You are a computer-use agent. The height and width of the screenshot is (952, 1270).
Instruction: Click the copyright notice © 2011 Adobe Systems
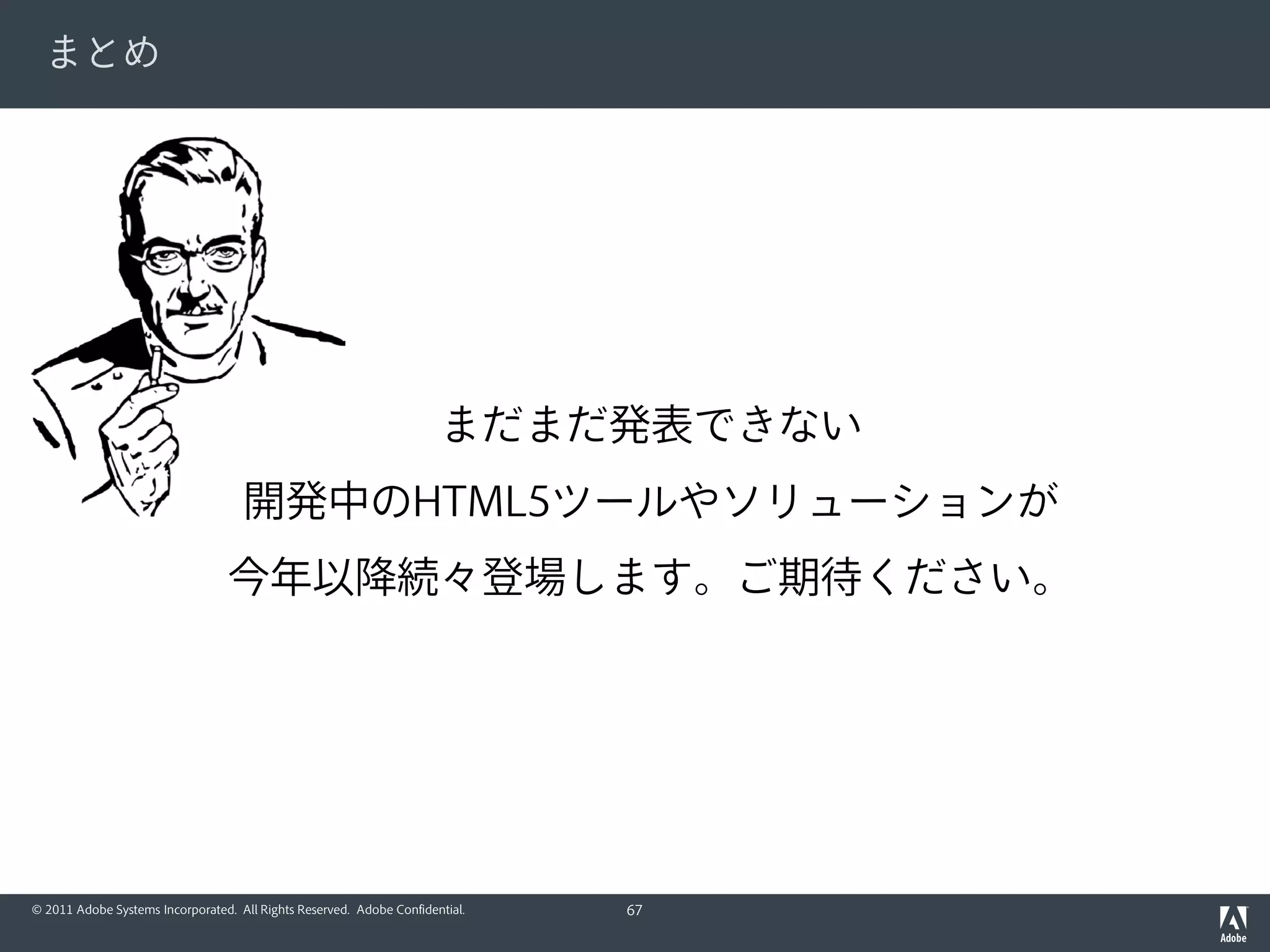[248, 910]
